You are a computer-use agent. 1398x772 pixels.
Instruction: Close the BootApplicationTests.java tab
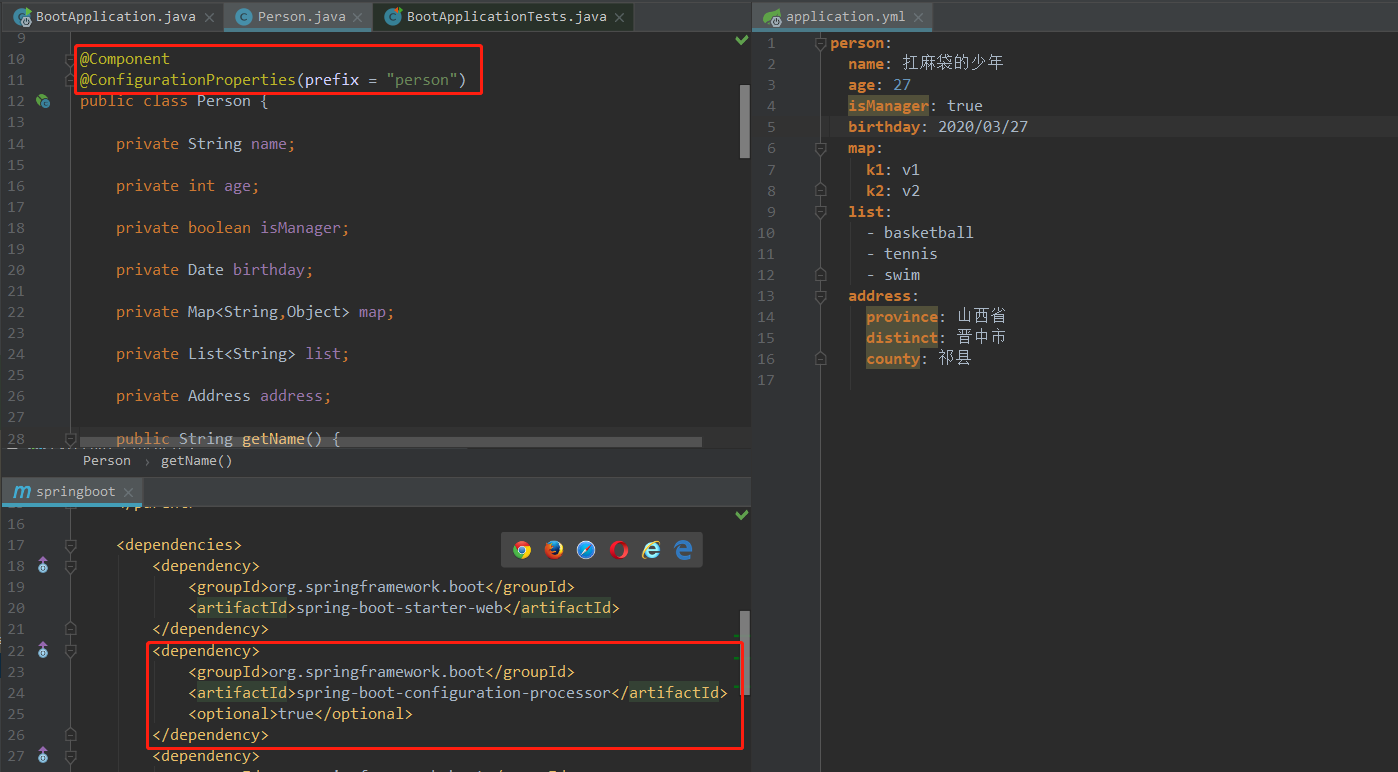pos(619,18)
